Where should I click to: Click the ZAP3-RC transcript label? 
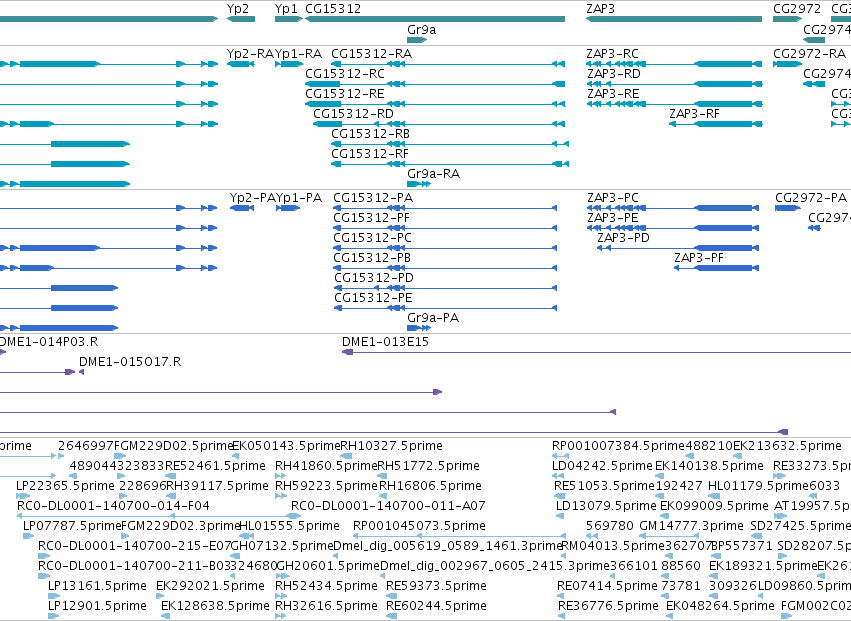[613, 54]
